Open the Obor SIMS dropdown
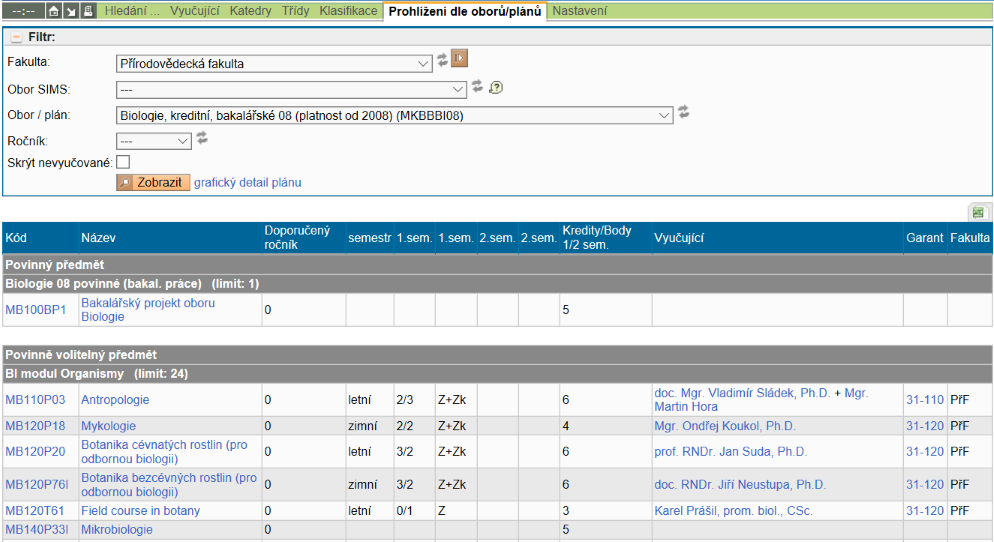The width and height of the screenshot is (994, 542). tap(291, 90)
